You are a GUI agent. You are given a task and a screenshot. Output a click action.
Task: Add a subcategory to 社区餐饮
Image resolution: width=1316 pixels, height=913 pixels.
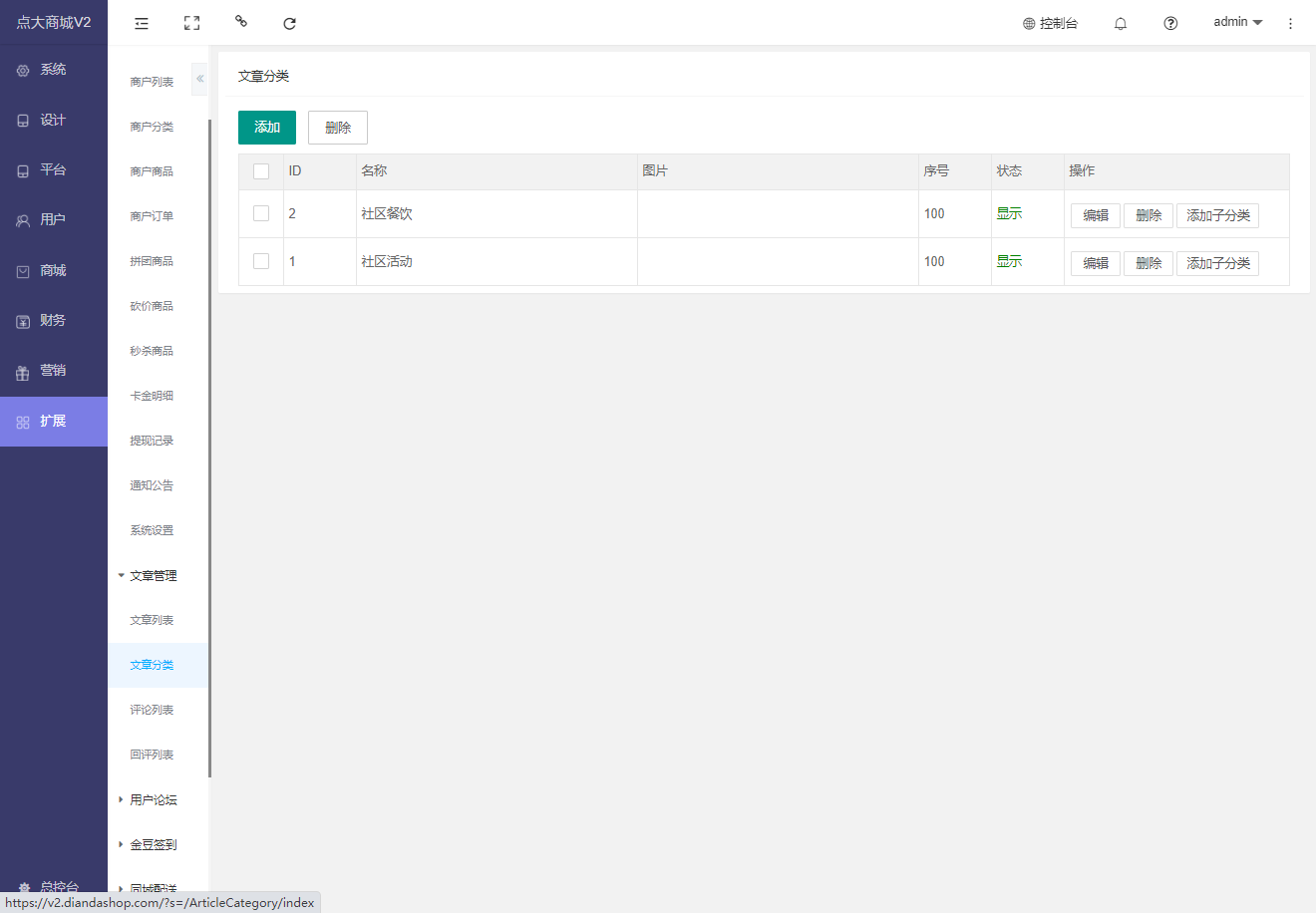(1217, 215)
